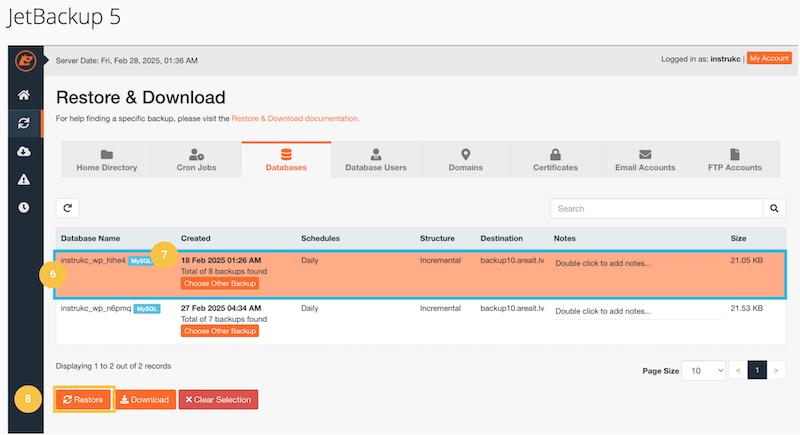Click the My Account button

[x=769, y=59]
